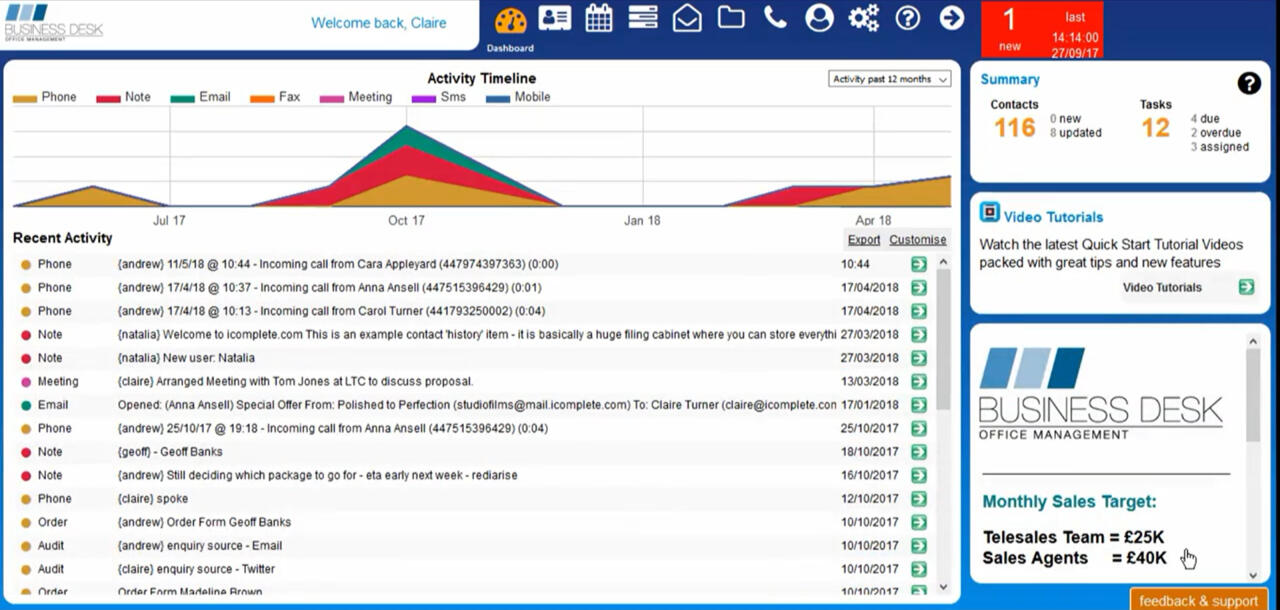Click the feedback & support button
The height and width of the screenshot is (610, 1280).
click(1198, 600)
